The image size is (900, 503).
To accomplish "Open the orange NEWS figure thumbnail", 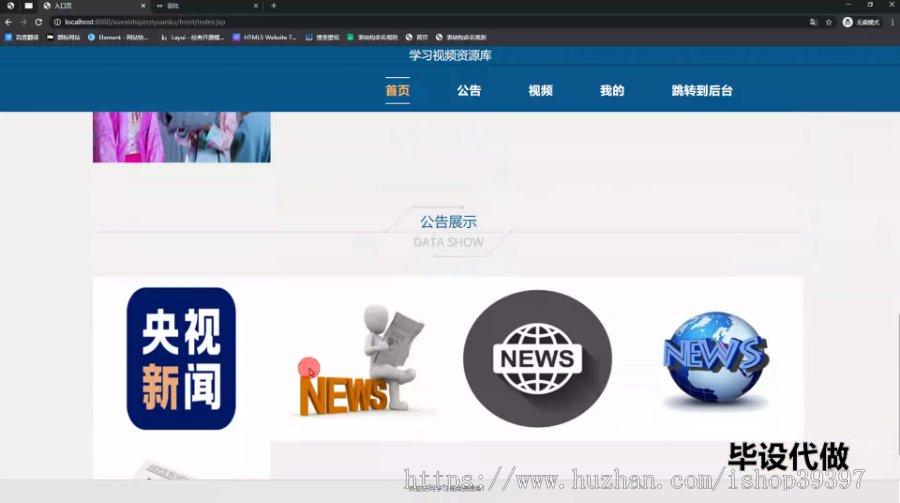I will click(x=359, y=361).
